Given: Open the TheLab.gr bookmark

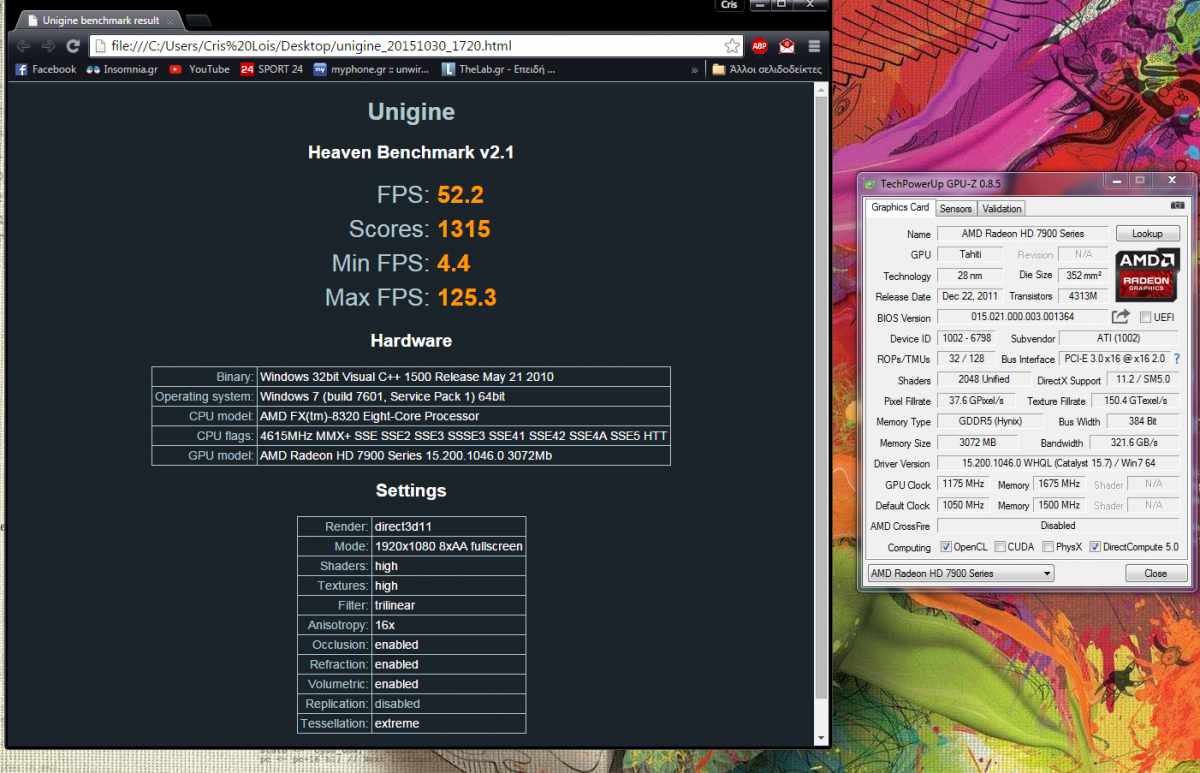Looking at the screenshot, I should coord(497,70).
